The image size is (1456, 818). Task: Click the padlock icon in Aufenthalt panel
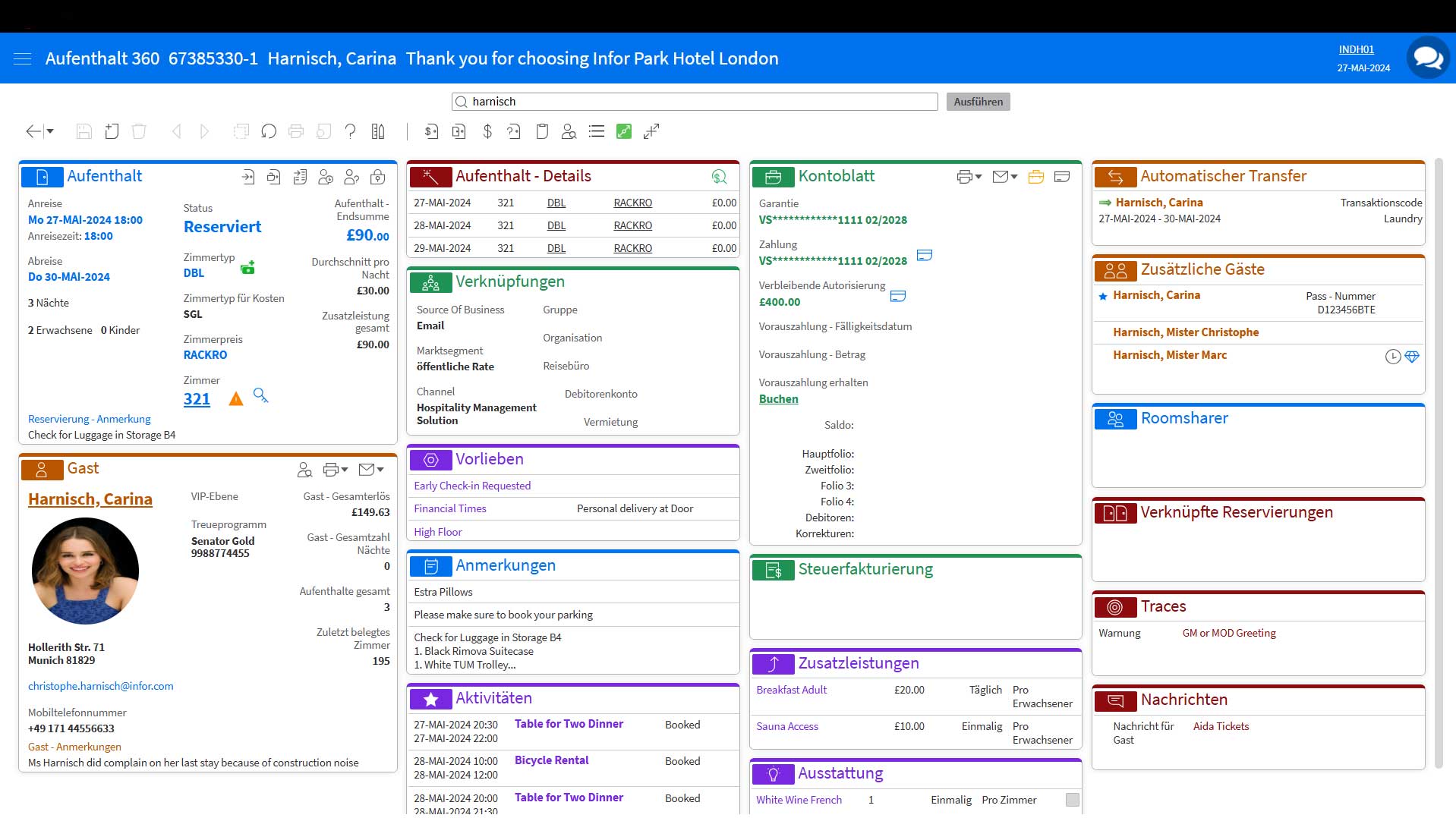coord(377,177)
